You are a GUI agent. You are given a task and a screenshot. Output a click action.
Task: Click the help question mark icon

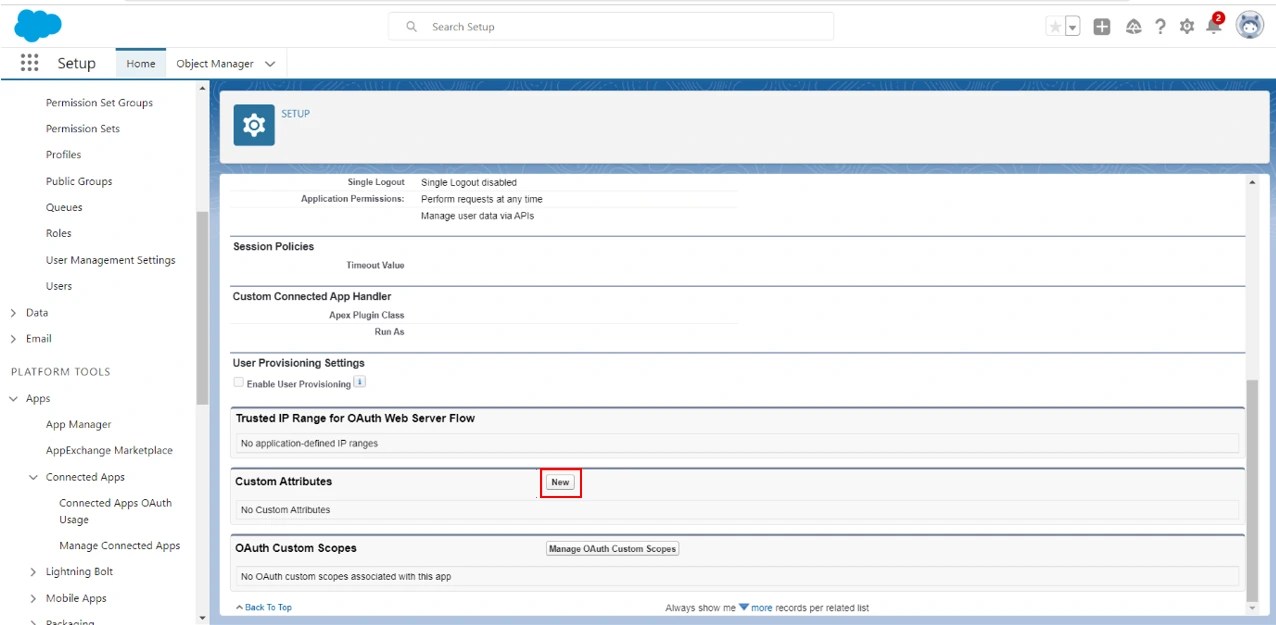coord(1160,26)
